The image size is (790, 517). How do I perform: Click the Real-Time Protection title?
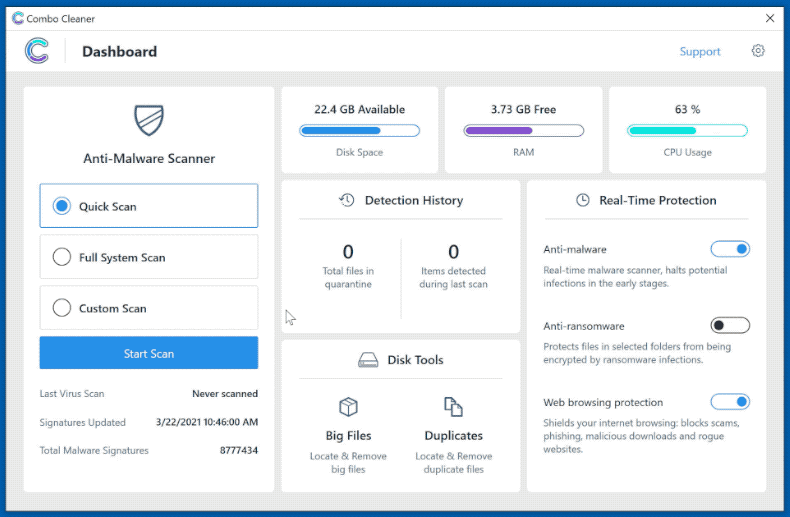[657, 200]
